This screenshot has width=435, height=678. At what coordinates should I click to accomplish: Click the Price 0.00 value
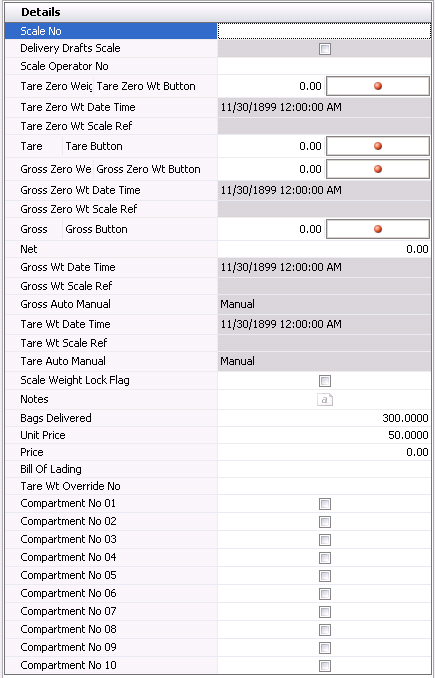(417, 452)
